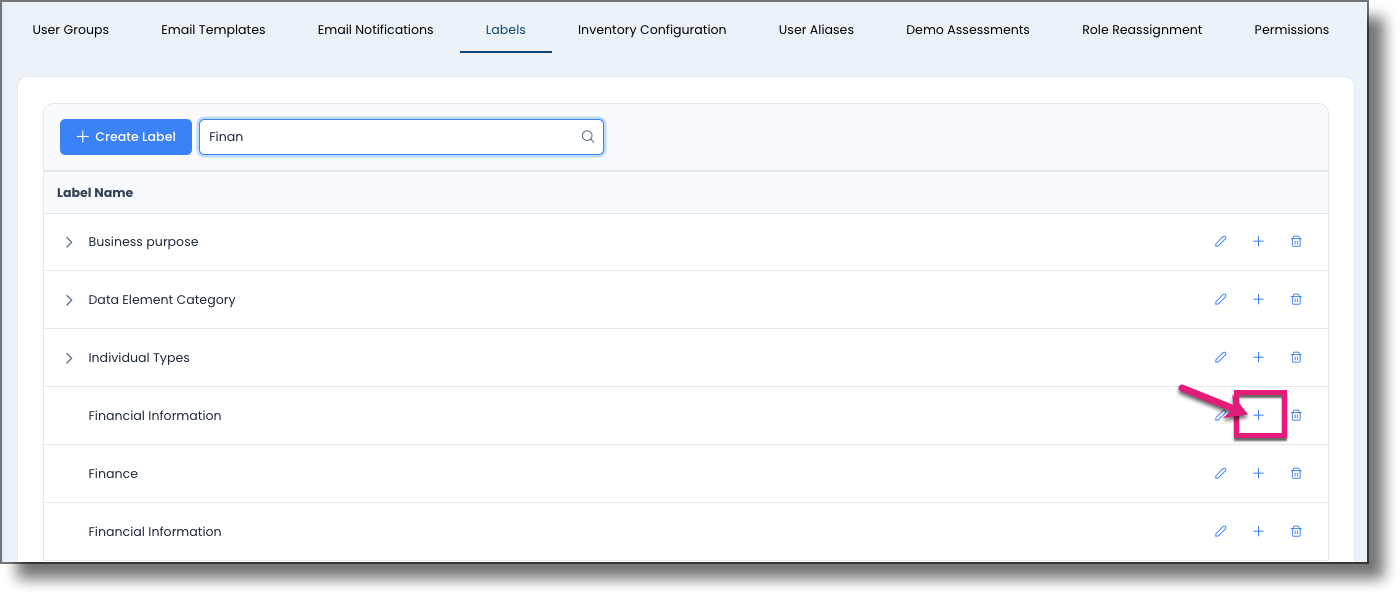Image resolution: width=1400 pixels, height=595 pixels.
Task: Delete Financial Information row below Finance
Action: [1296, 532]
